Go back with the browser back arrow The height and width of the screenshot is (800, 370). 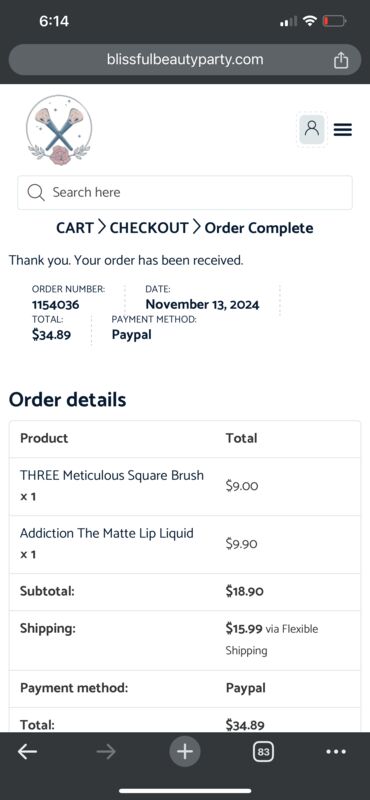pos(27,752)
